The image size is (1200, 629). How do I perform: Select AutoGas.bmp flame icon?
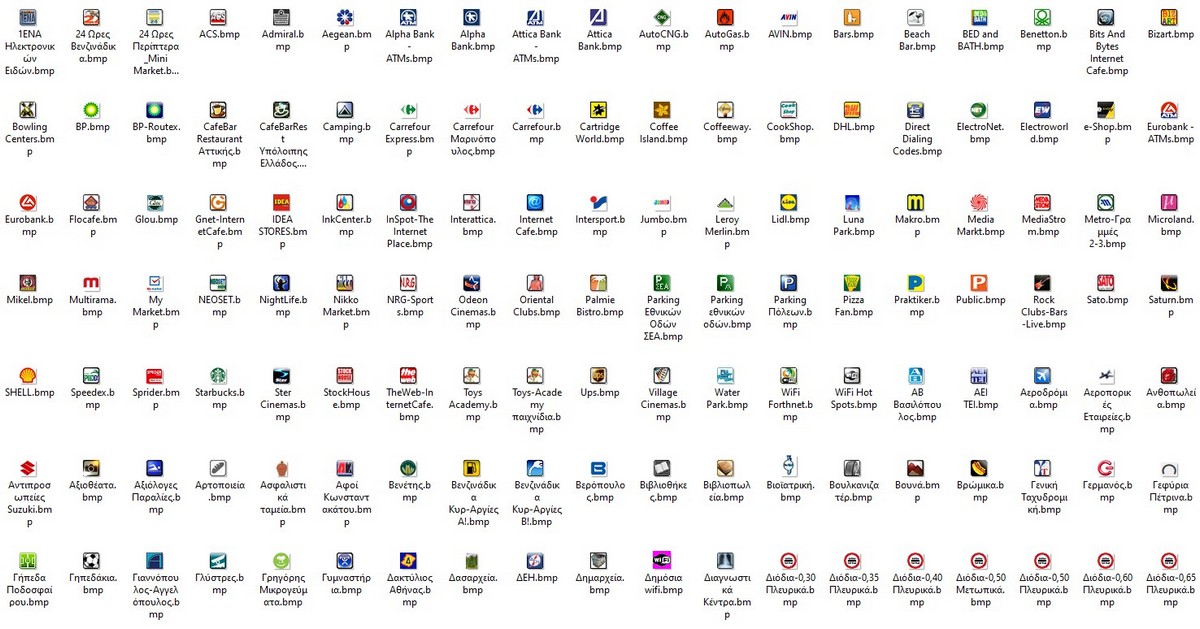pos(725,17)
